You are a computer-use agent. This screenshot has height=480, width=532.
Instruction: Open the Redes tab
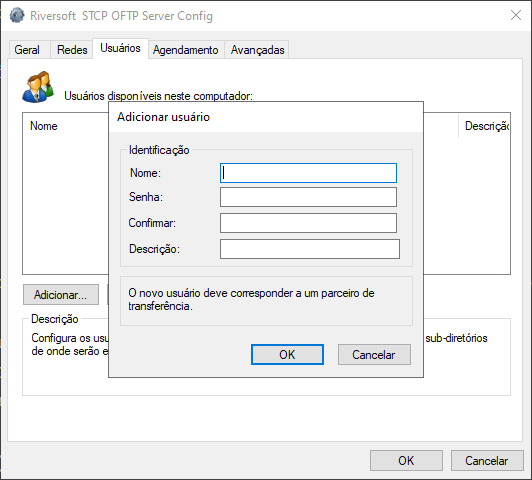(x=72, y=50)
